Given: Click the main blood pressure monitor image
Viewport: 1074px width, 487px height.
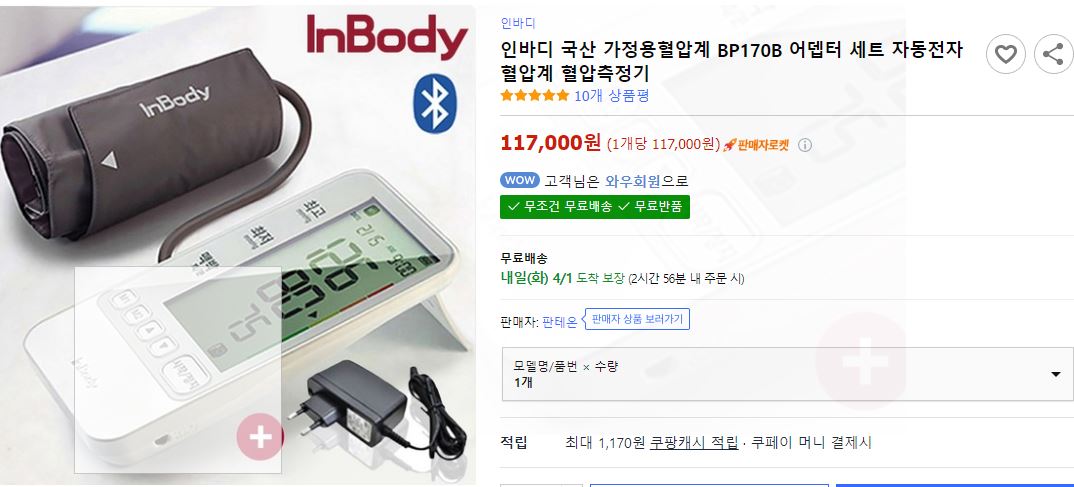Looking at the screenshot, I should coord(238,245).
